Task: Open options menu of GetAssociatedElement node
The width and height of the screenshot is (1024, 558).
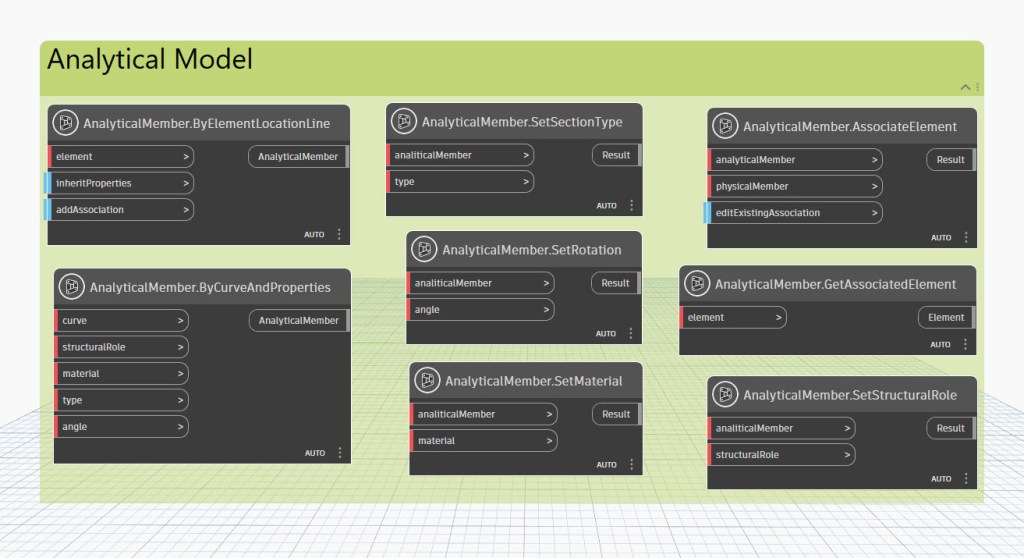Action: 965,344
